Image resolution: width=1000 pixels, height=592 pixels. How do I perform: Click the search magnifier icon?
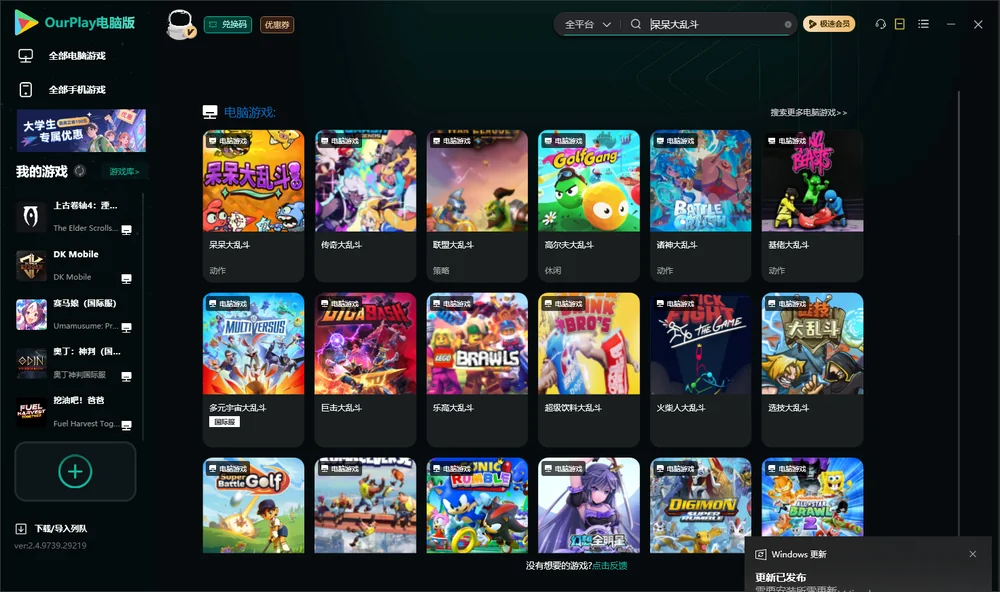pos(636,24)
